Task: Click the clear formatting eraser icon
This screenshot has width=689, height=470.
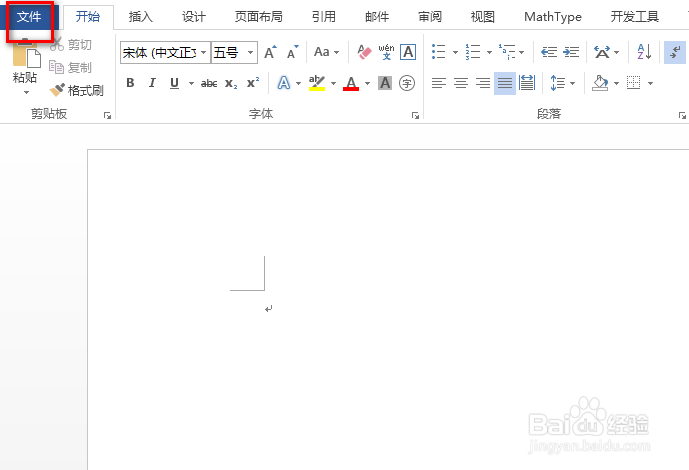Action: click(364, 52)
